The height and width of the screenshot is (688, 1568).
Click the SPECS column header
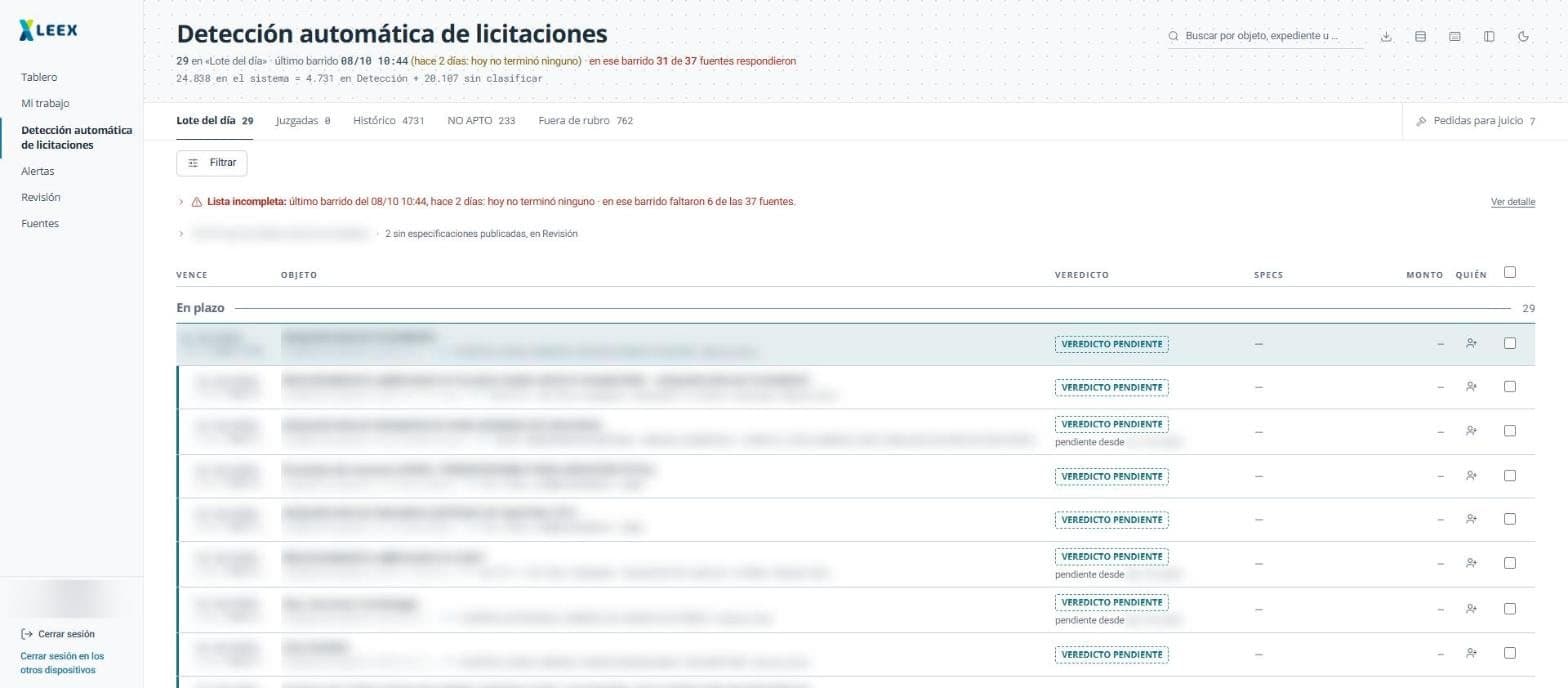tap(1268, 275)
